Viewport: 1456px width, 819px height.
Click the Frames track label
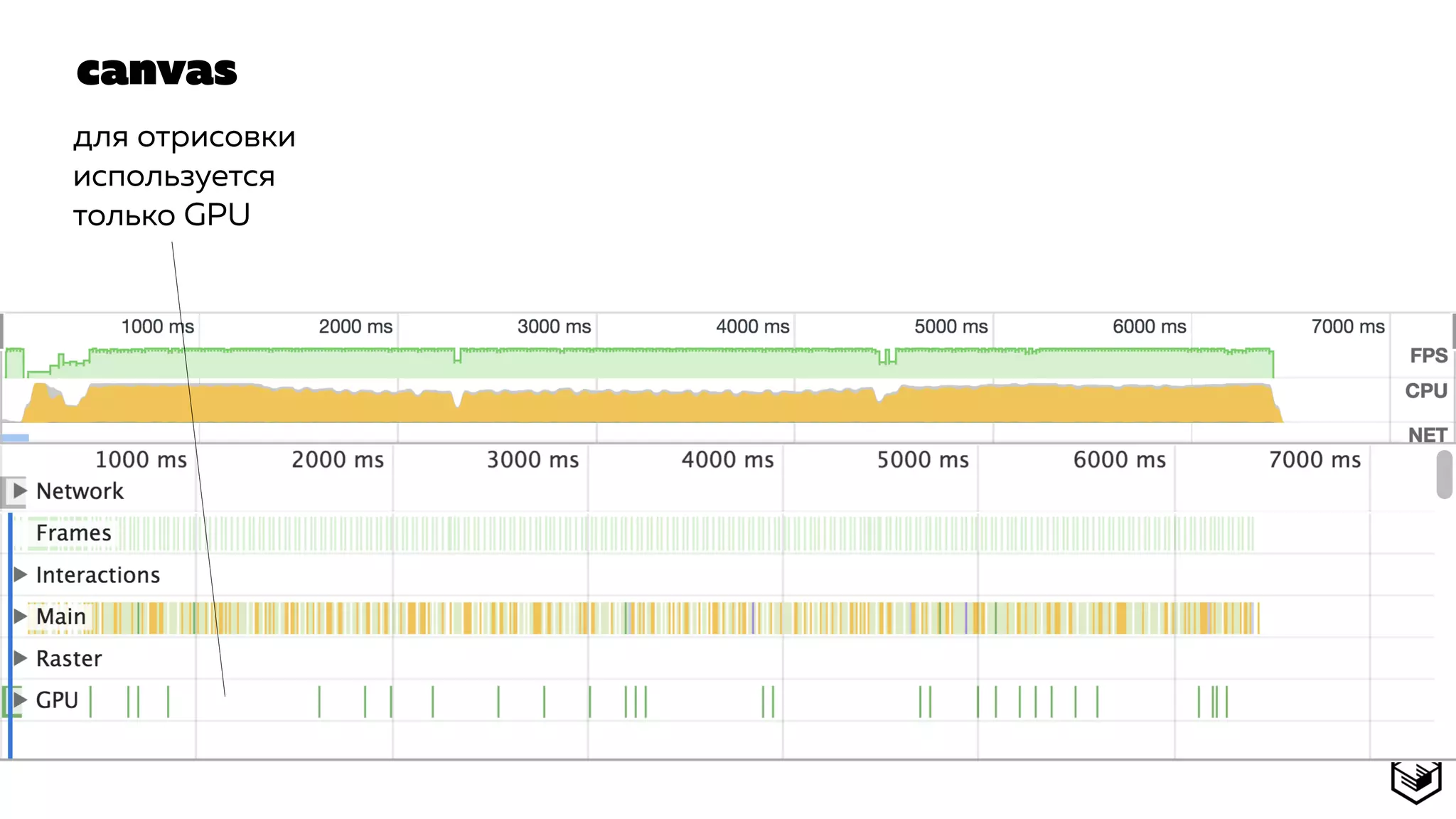[x=73, y=533]
